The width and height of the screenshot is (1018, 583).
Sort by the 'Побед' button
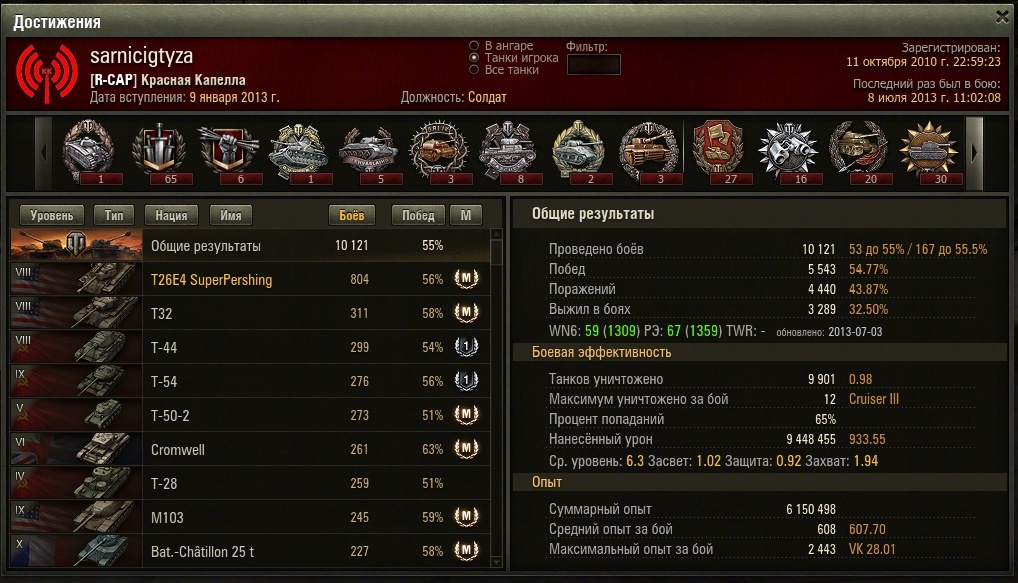point(418,216)
